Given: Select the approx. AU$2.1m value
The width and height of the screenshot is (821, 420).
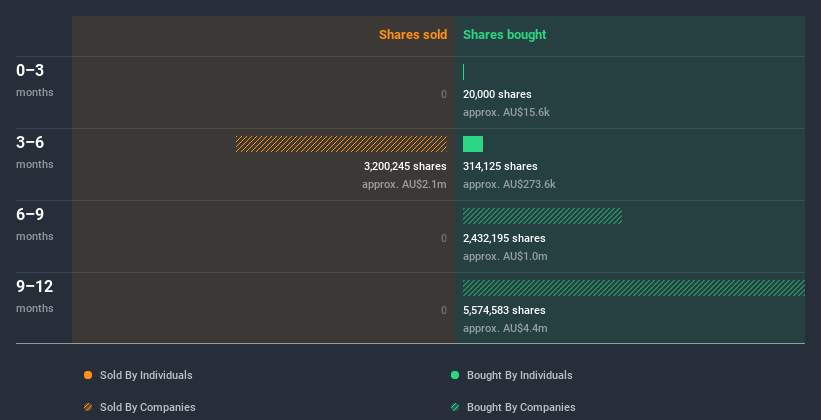Looking at the screenshot, I should pos(404,184).
